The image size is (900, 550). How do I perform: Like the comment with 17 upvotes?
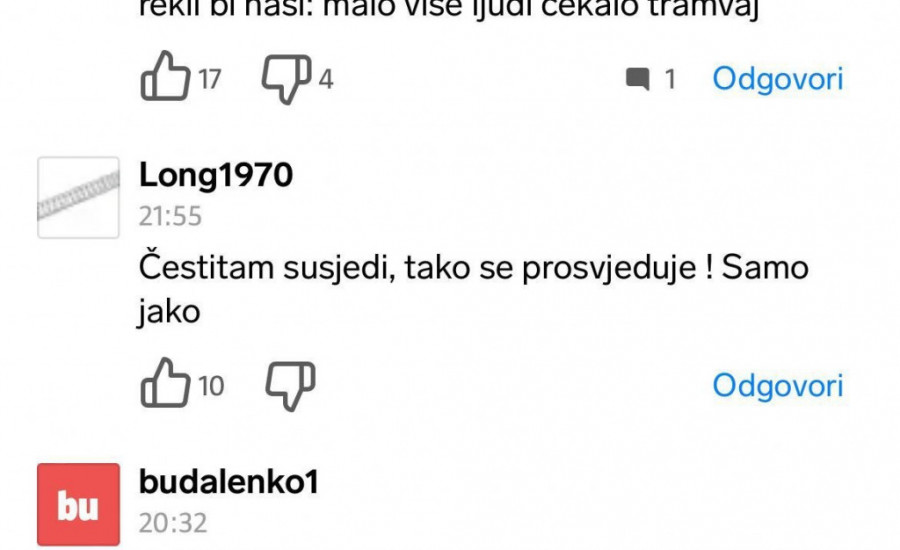pyautogui.click(x=165, y=76)
